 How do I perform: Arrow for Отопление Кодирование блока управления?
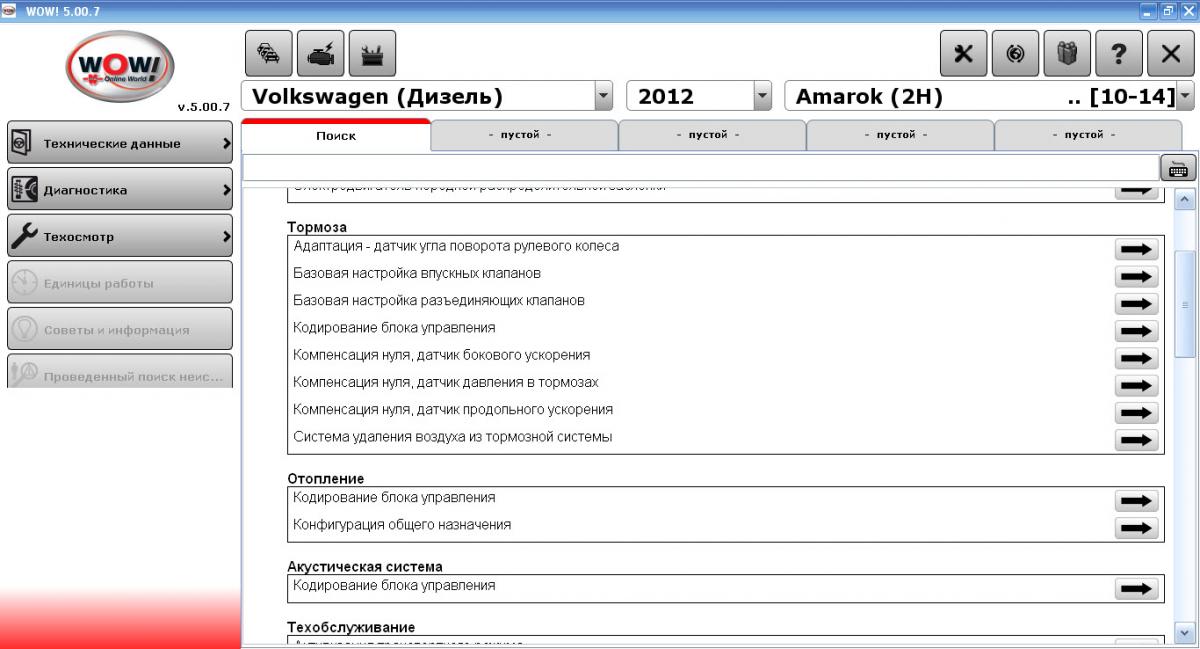click(x=1137, y=500)
